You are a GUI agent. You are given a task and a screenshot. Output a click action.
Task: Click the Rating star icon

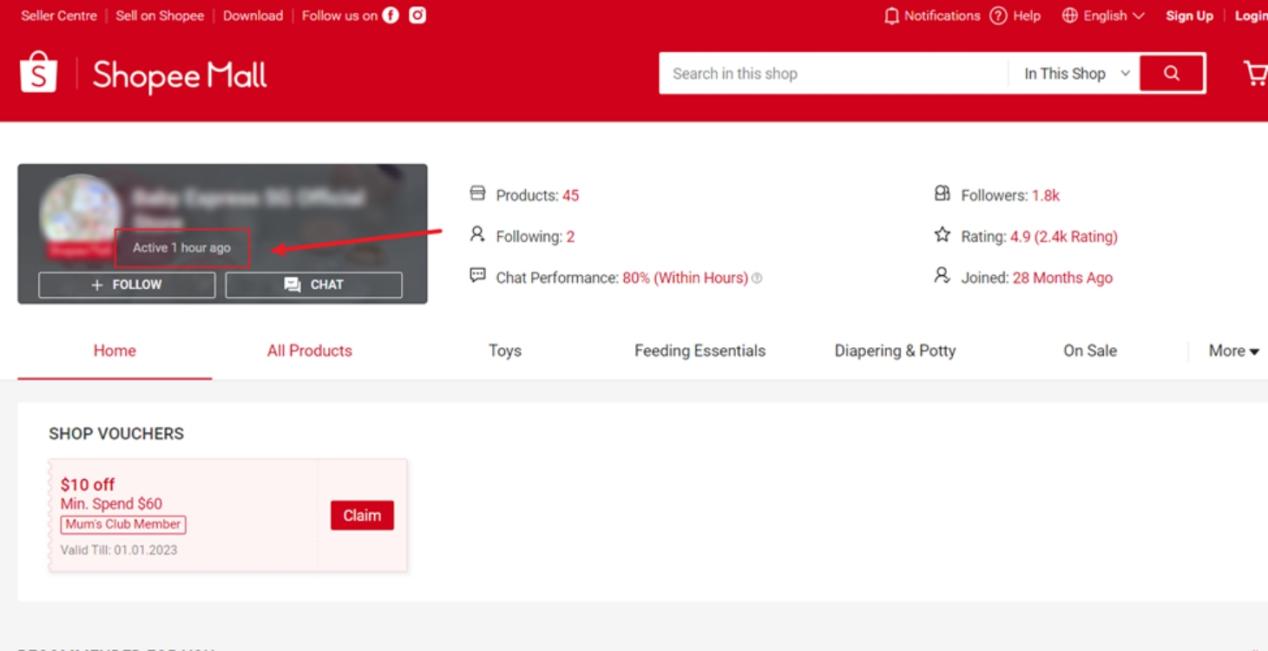[942, 235]
